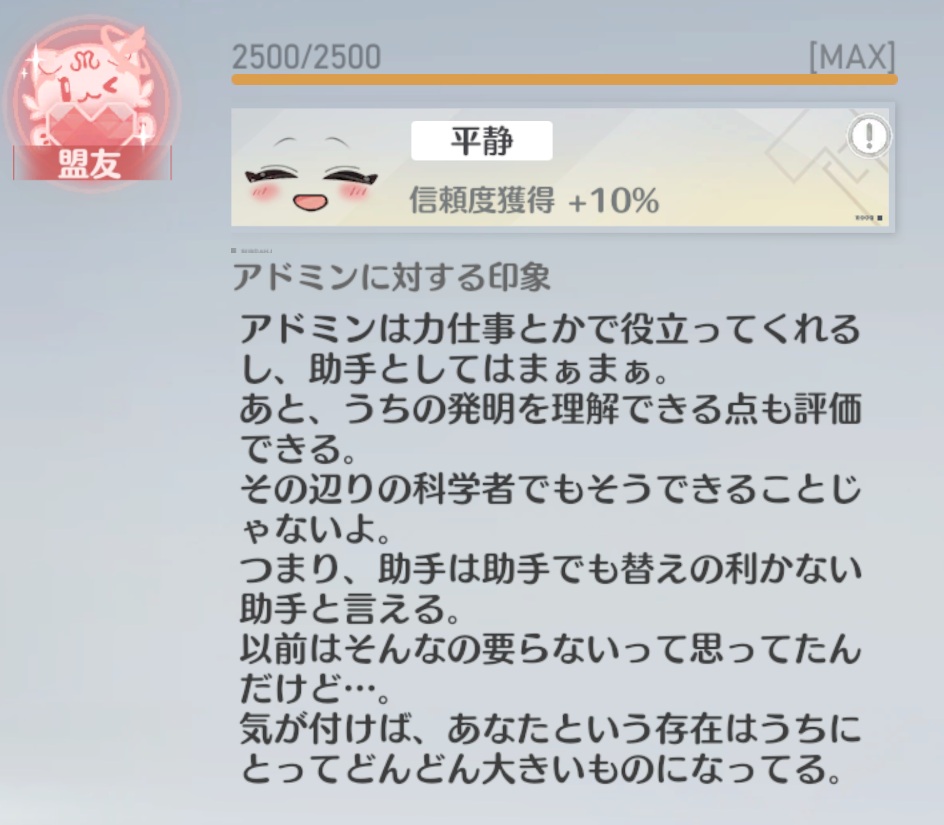Click the smiling chibi face emoticon
Image resolution: width=944 pixels, height=825 pixels.
pyautogui.click(x=311, y=175)
